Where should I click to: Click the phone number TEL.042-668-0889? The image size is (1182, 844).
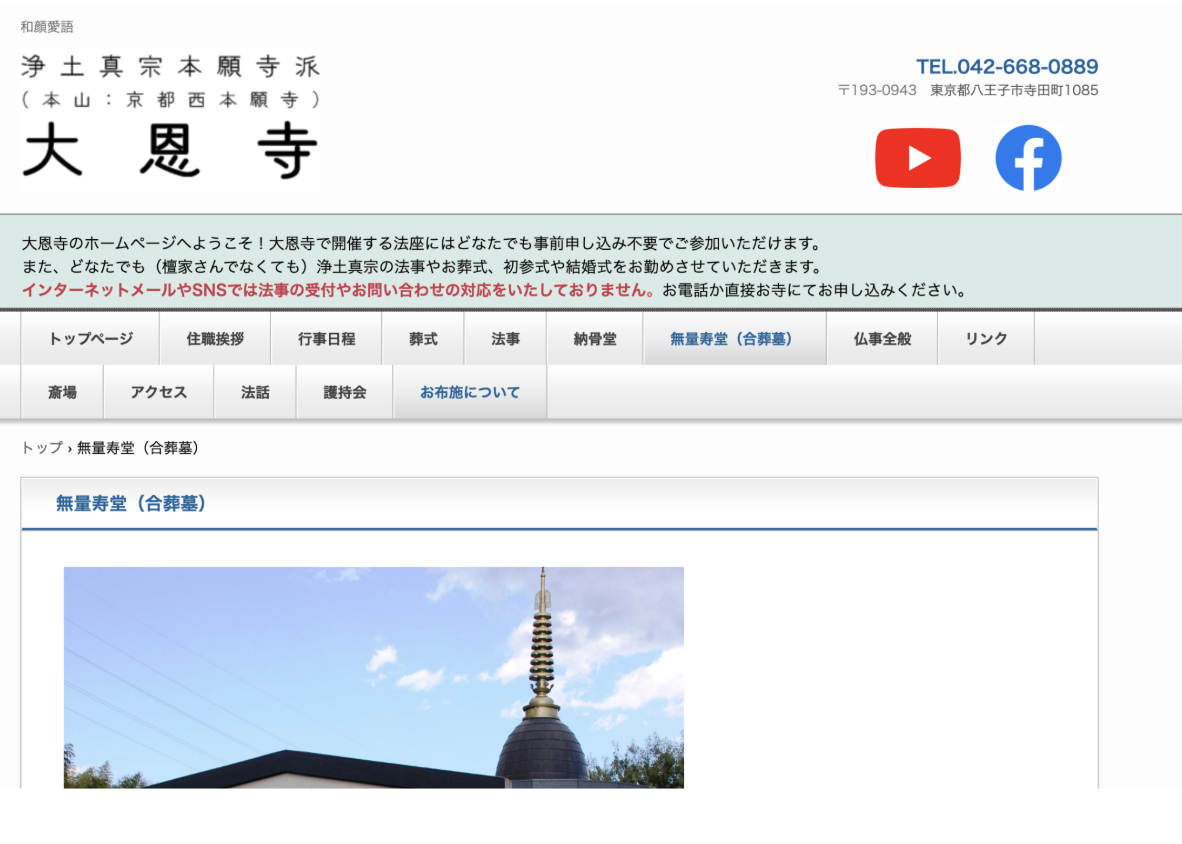click(1007, 67)
